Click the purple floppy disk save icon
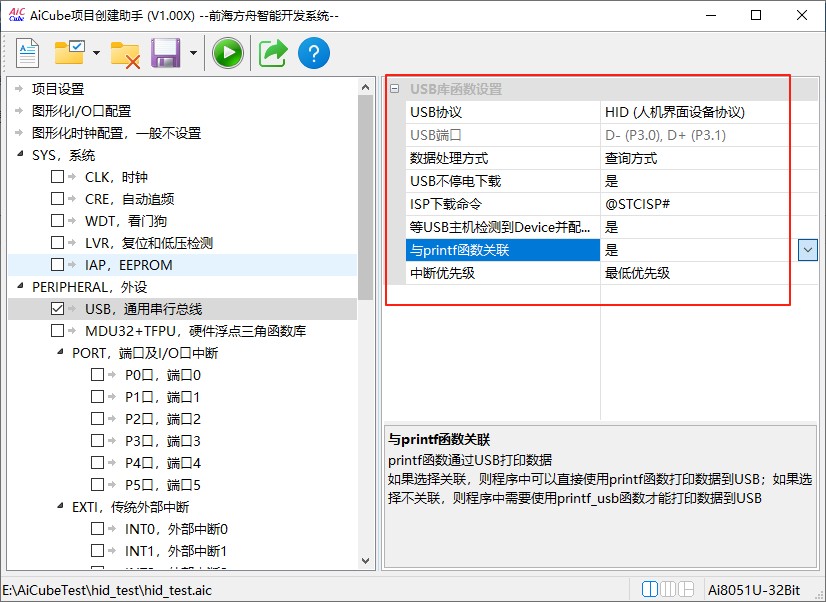This screenshot has width=826, height=602. (165, 53)
